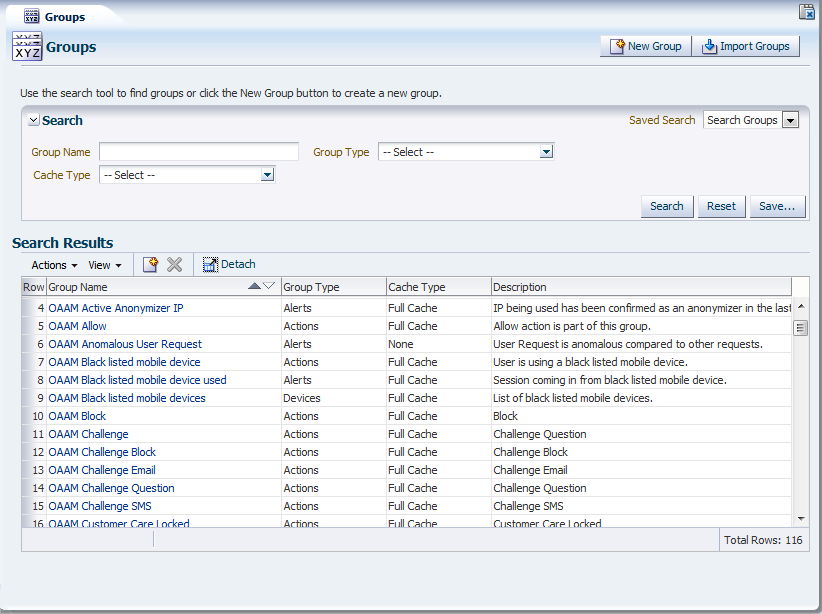Screen dimensions: 822x614
Task: Click the Groups tab XYZ icon
Action: coord(31,16)
